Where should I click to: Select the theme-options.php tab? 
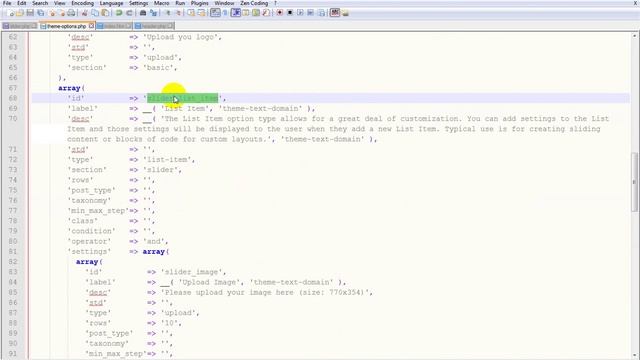pyautogui.click(x=66, y=26)
